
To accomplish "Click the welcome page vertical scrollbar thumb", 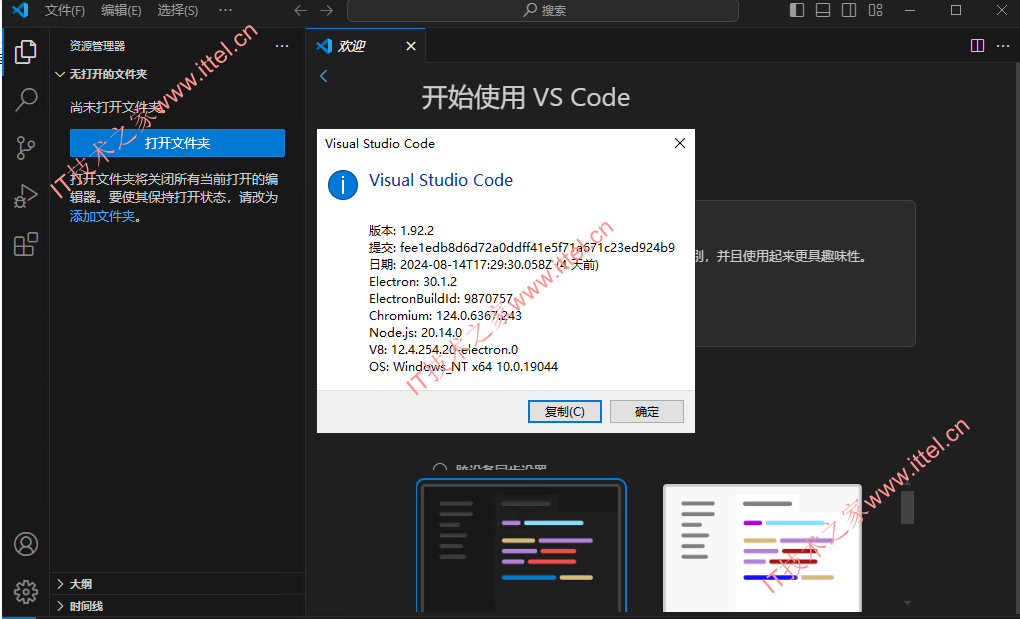I will tap(907, 507).
